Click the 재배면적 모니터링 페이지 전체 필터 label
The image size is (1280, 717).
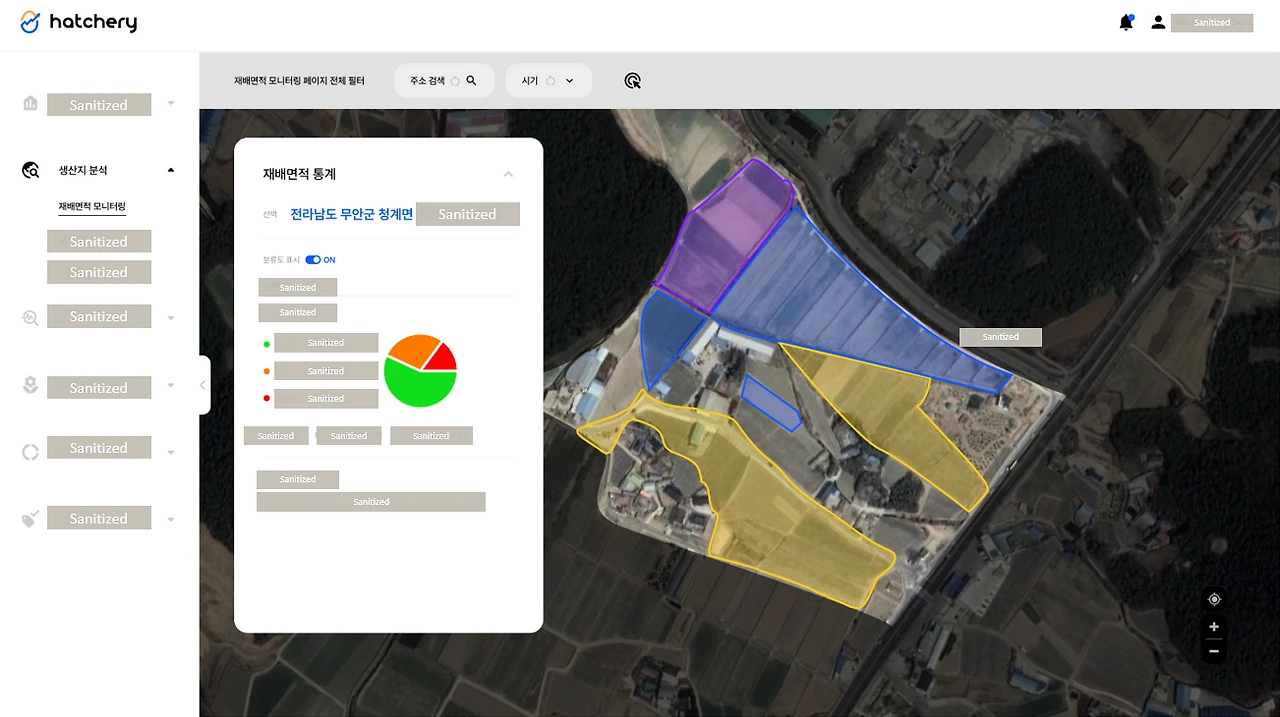coord(299,81)
